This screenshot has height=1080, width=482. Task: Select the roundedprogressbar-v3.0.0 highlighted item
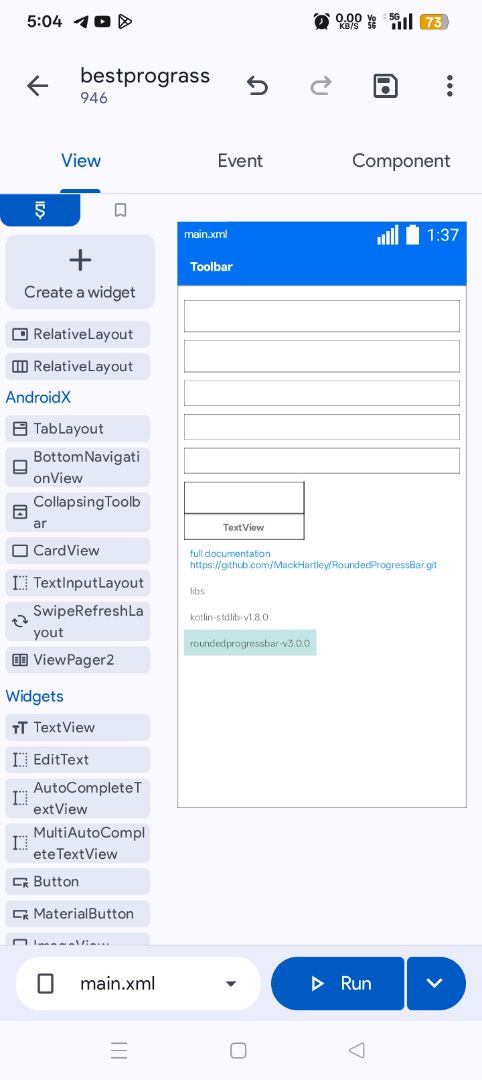250,643
